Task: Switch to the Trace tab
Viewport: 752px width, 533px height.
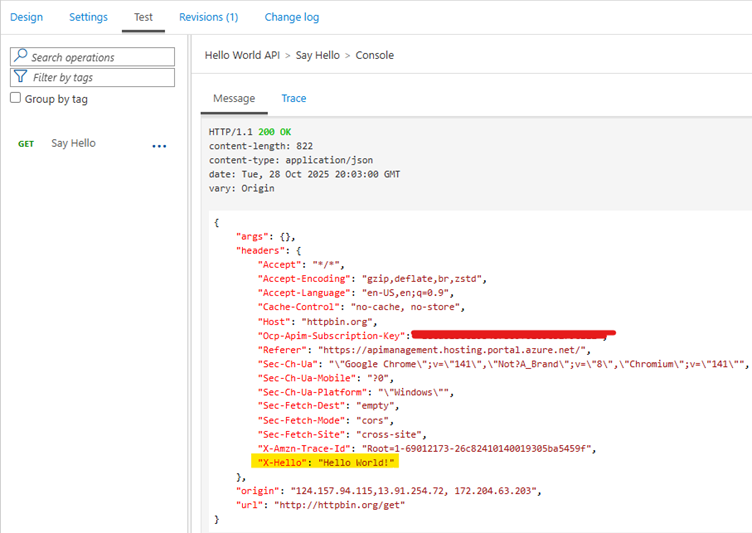Action: pyautogui.click(x=293, y=98)
